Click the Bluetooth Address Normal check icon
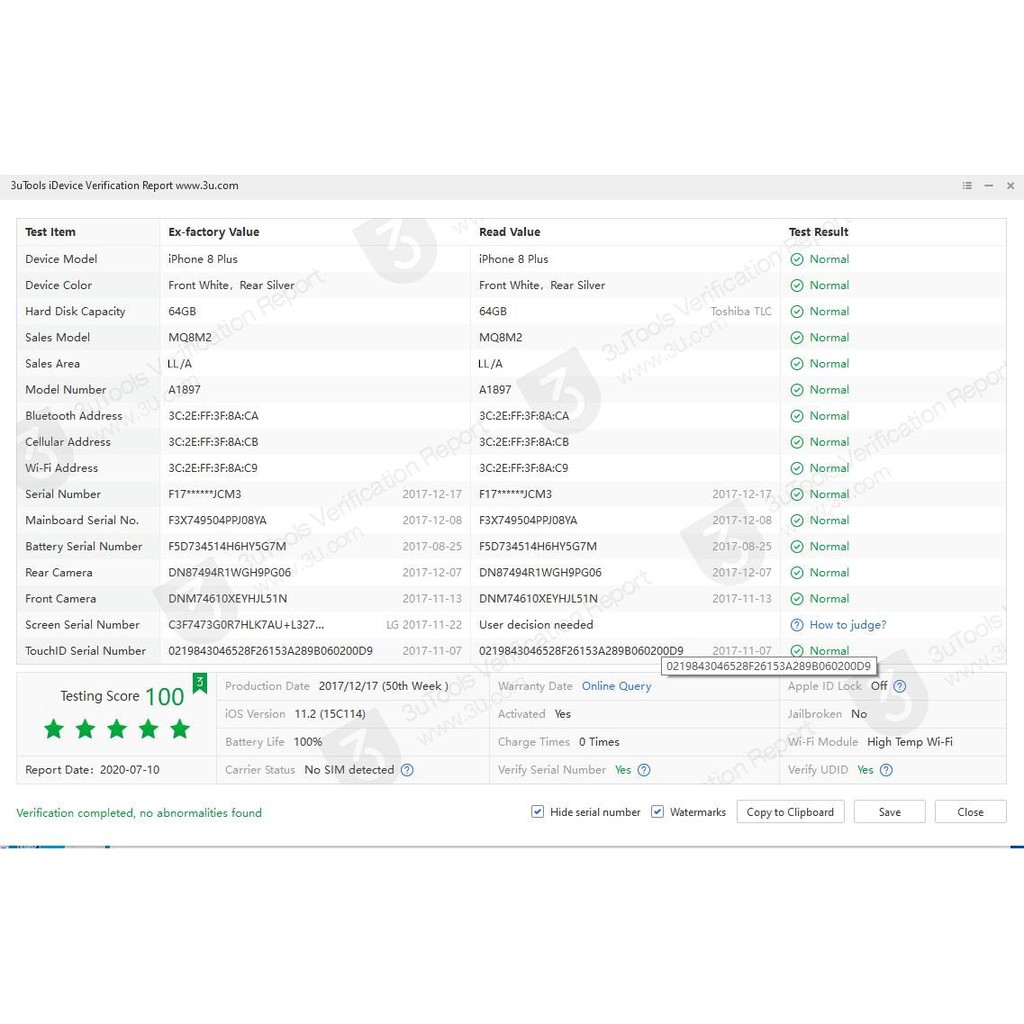The height and width of the screenshot is (1024, 1024). (797, 416)
